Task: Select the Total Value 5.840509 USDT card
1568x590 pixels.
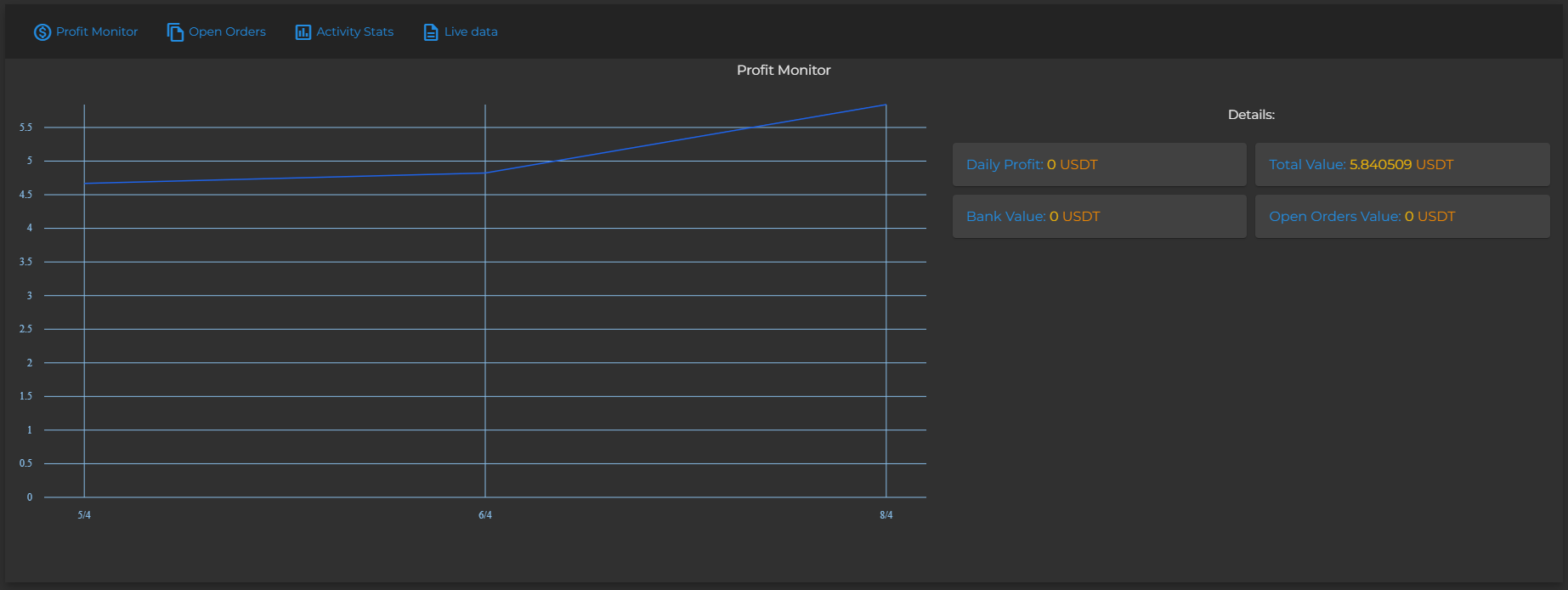Action: pos(1401,165)
